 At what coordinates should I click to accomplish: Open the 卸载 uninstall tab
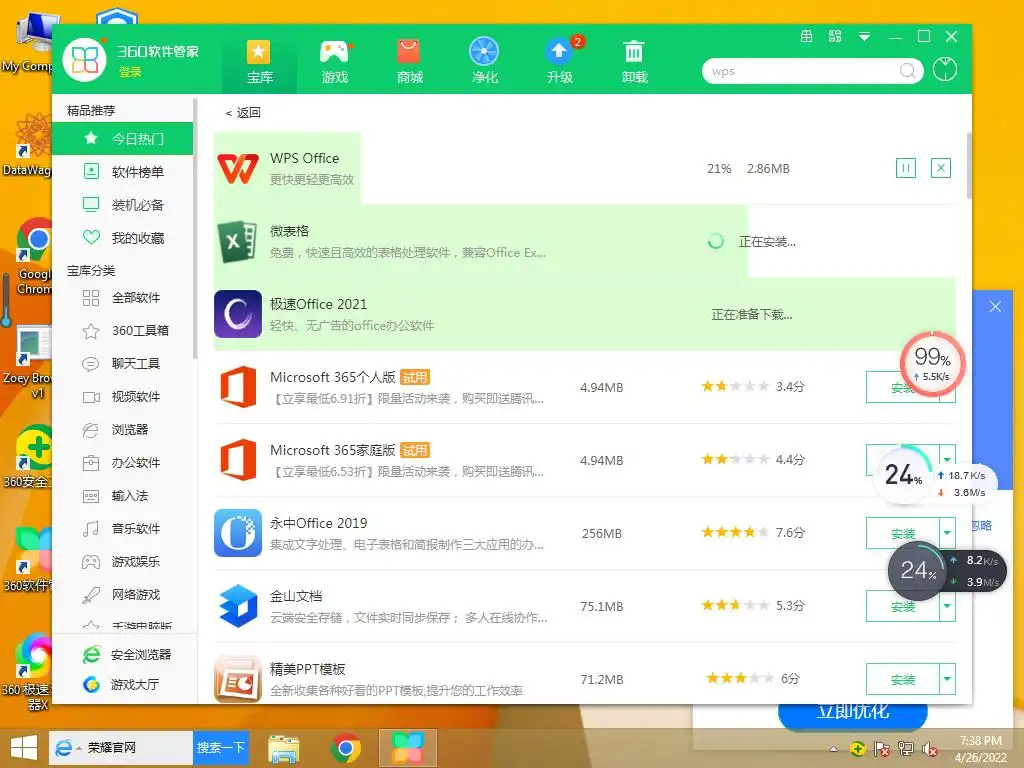pyautogui.click(x=634, y=61)
